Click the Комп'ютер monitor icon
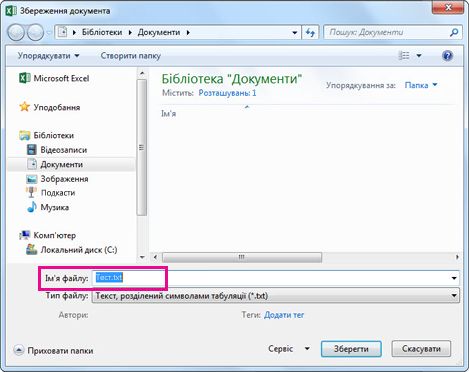The image size is (469, 372). [24, 235]
